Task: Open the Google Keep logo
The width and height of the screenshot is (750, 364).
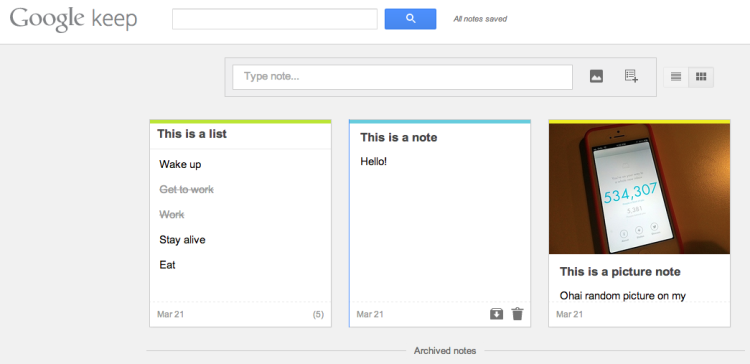Action: (x=73, y=19)
